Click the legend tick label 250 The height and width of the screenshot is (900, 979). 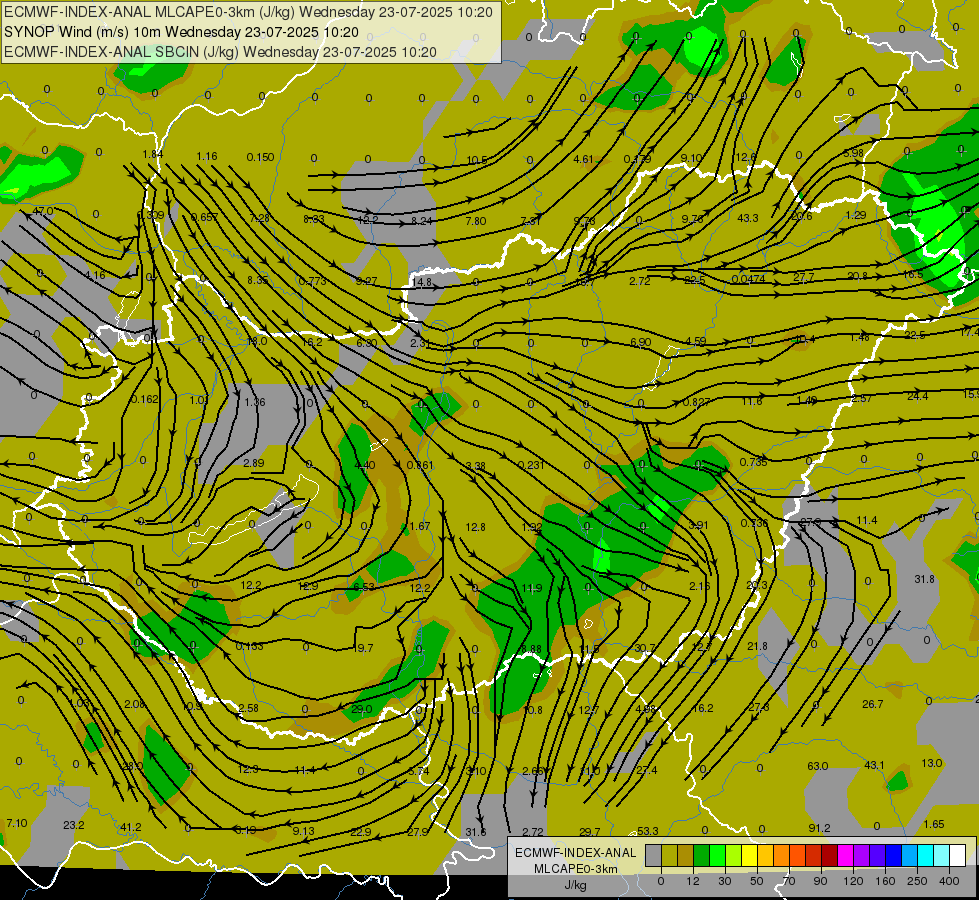[x=917, y=881]
